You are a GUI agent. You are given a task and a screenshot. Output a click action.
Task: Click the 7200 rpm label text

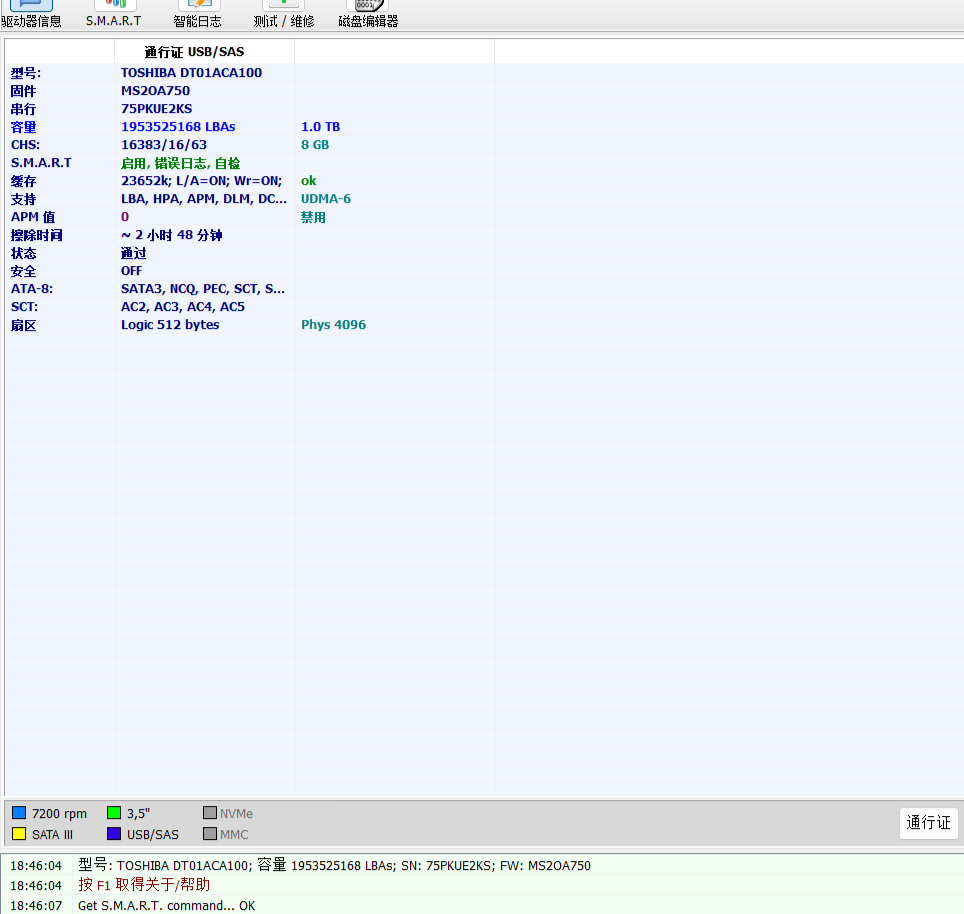pos(60,814)
